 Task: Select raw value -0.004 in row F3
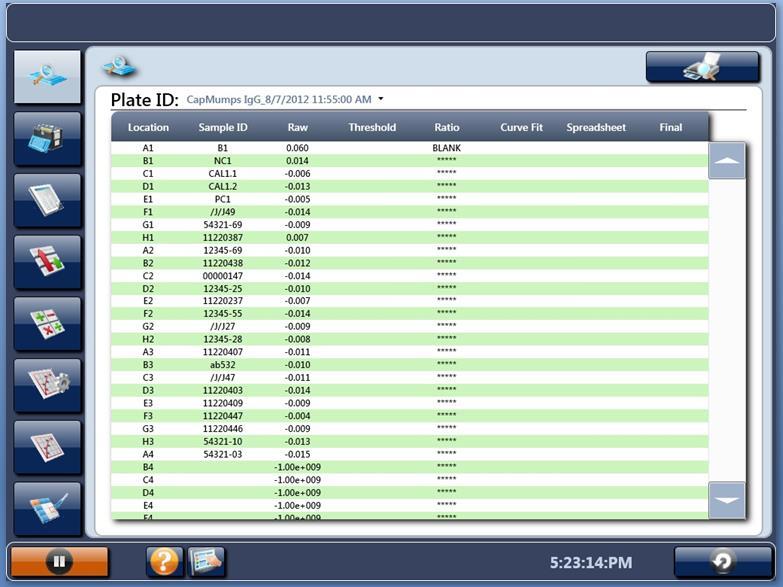[298, 416]
